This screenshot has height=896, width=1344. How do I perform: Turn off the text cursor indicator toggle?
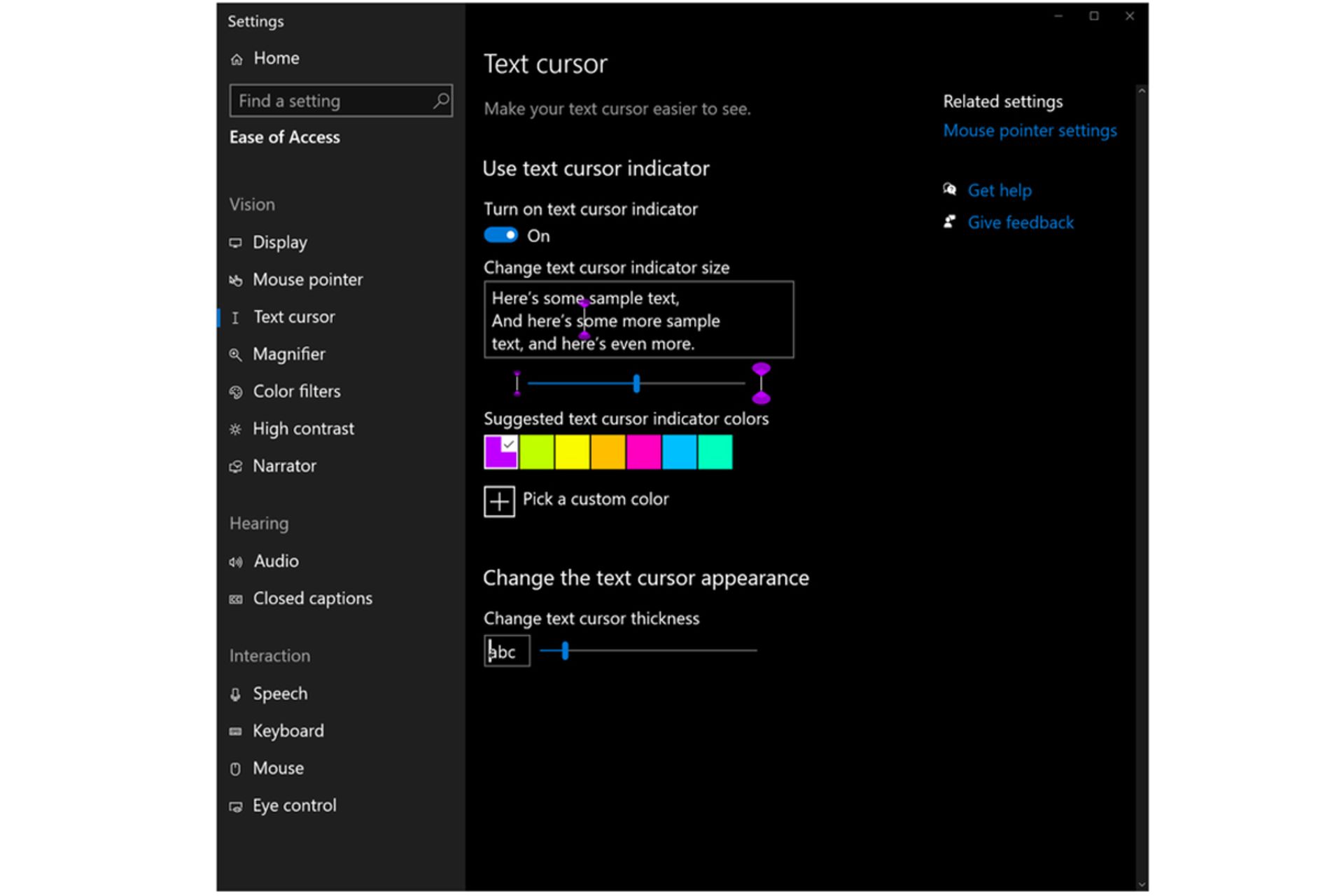click(500, 235)
